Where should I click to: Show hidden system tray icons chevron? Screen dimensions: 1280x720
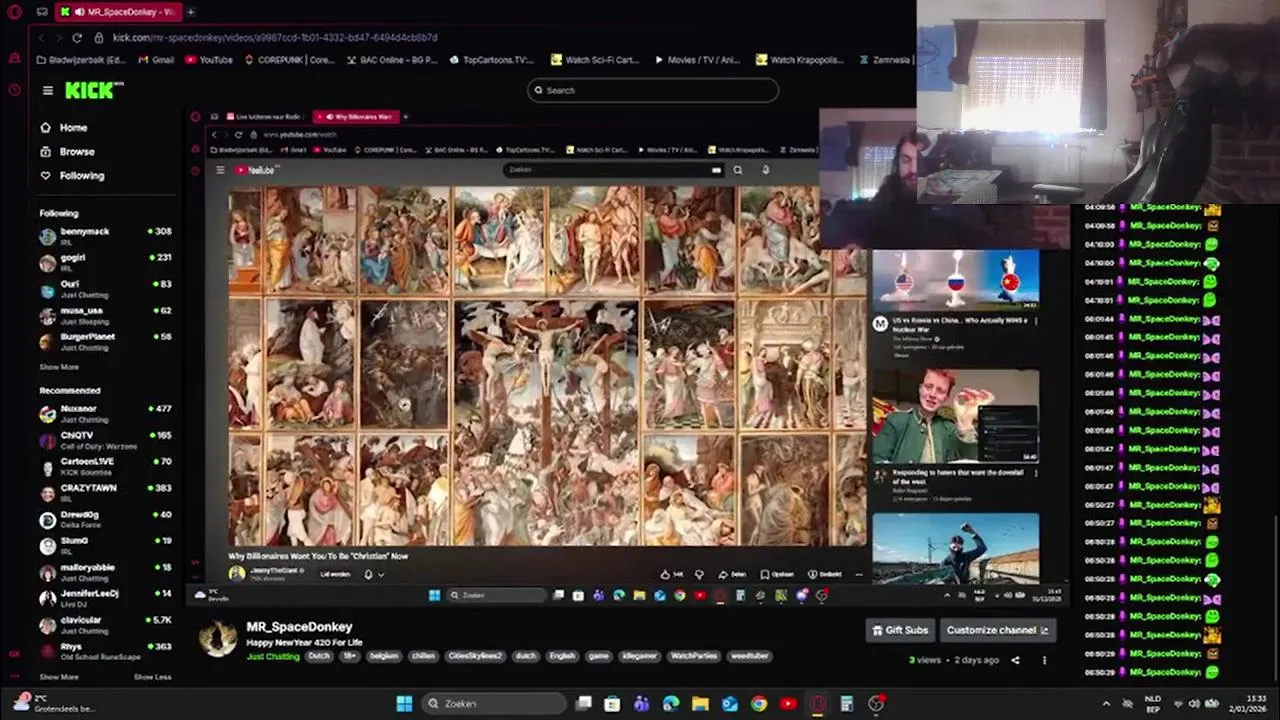coord(1106,704)
